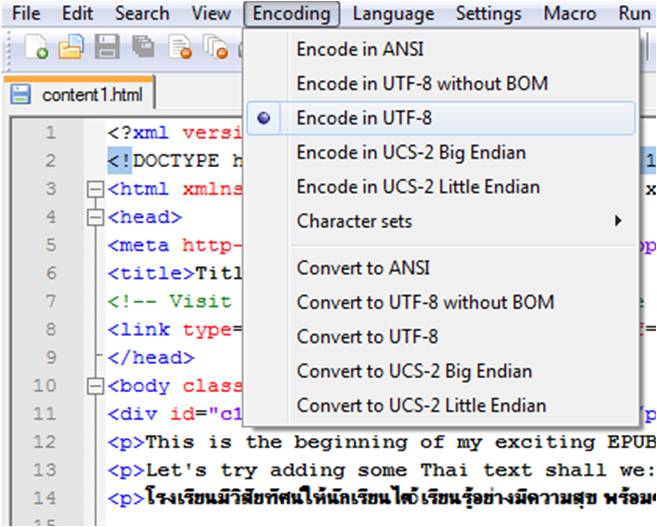Open the Edit menu

pos(78,14)
